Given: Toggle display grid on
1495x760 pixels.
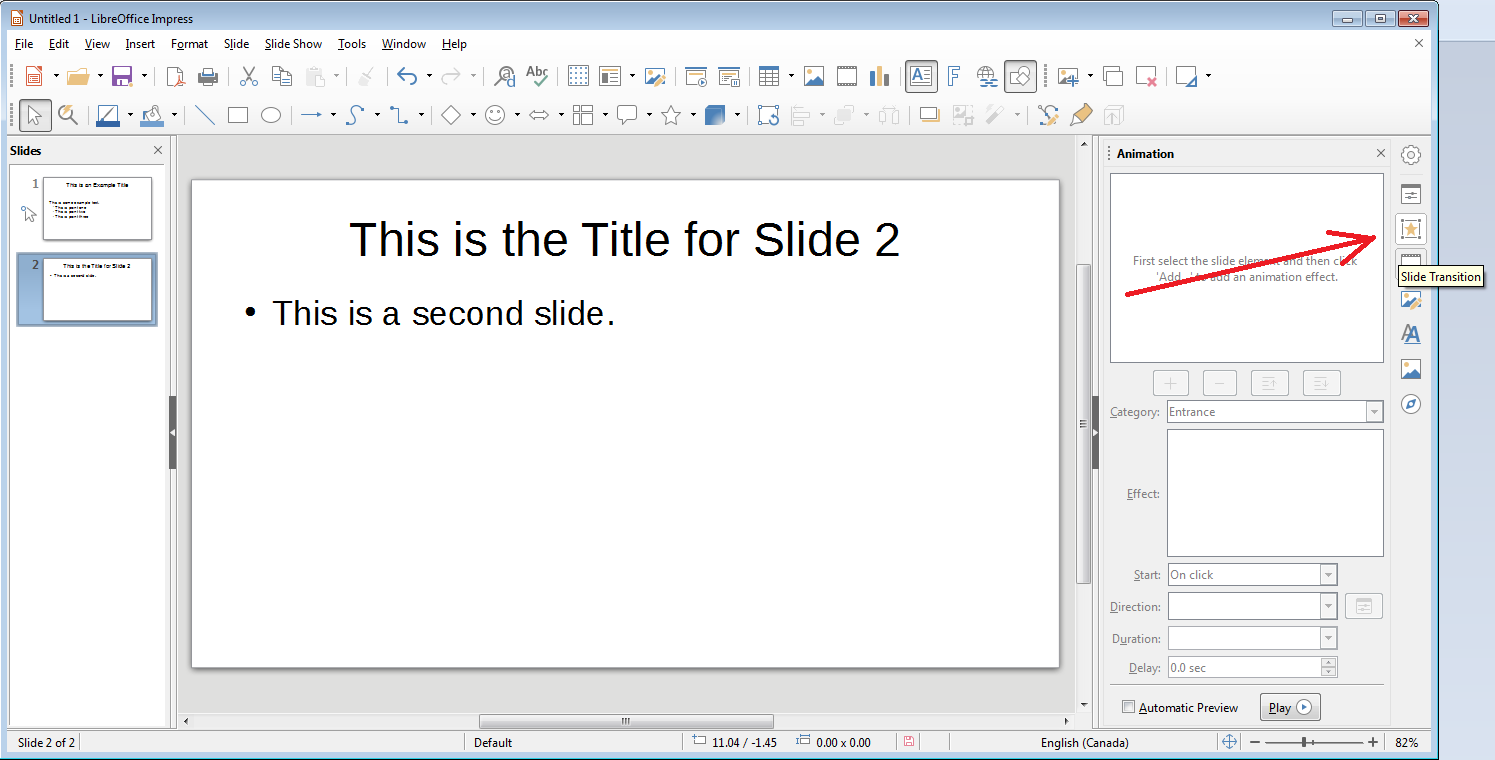Looking at the screenshot, I should point(578,76).
